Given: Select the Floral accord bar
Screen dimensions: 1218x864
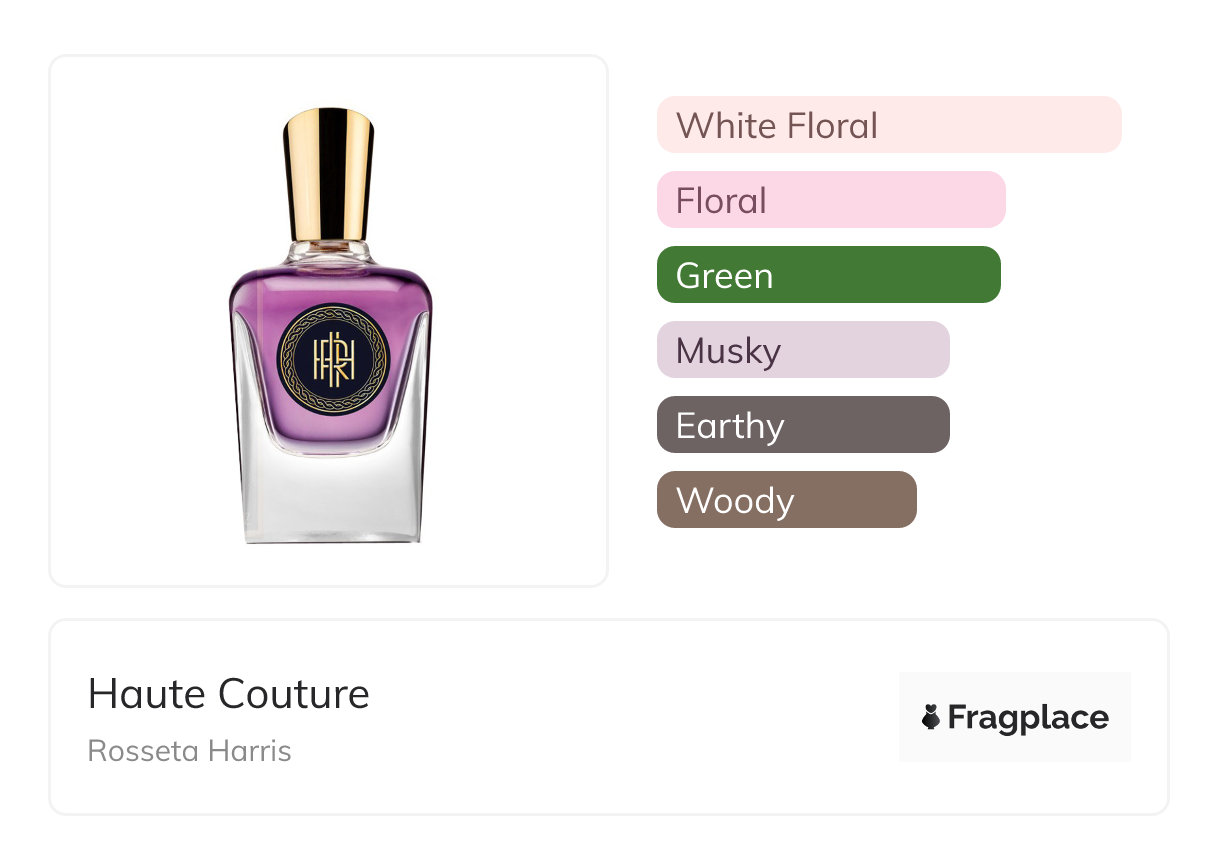Looking at the screenshot, I should (831, 200).
